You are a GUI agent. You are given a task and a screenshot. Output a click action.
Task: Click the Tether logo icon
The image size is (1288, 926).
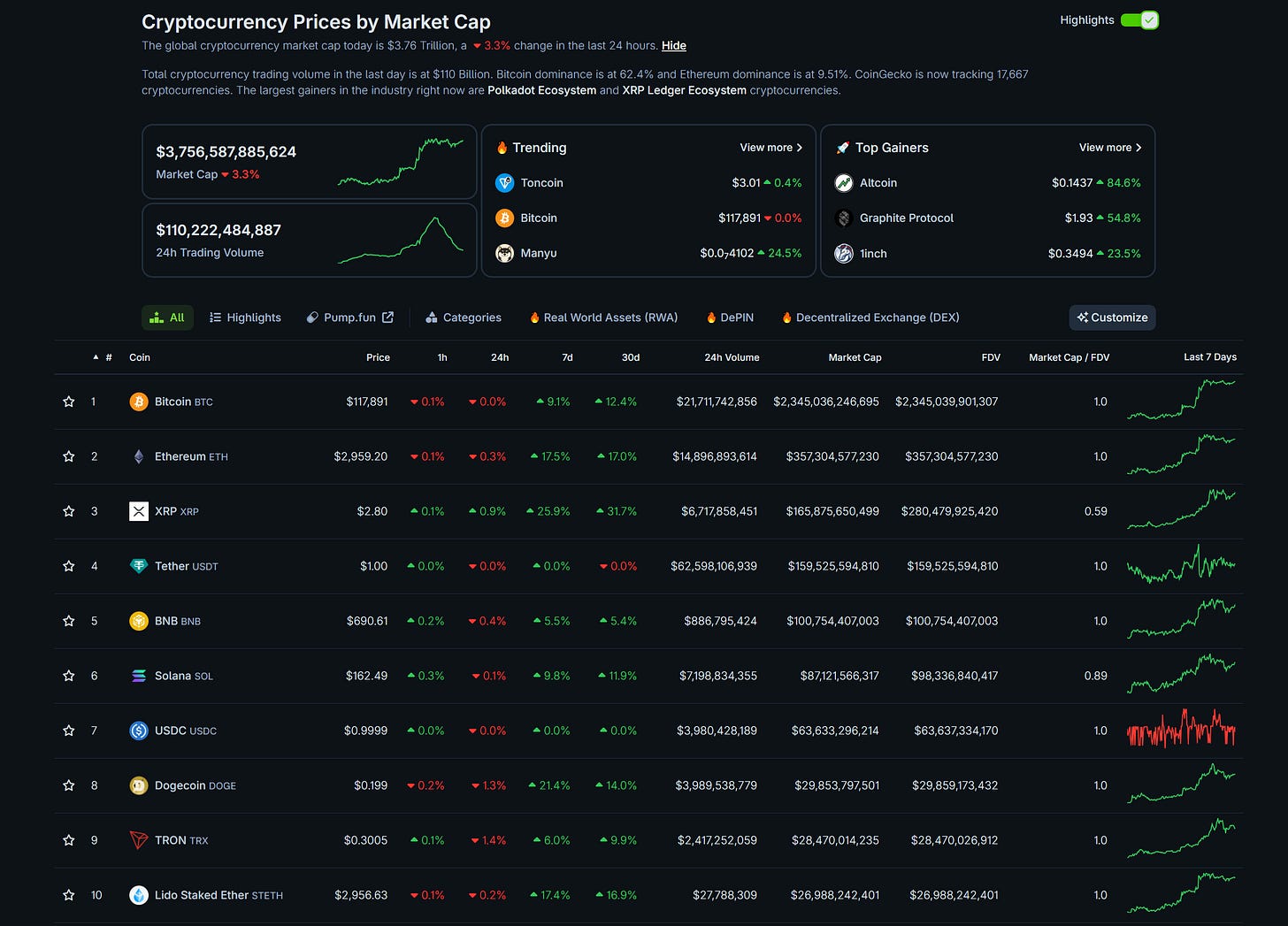click(x=139, y=566)
